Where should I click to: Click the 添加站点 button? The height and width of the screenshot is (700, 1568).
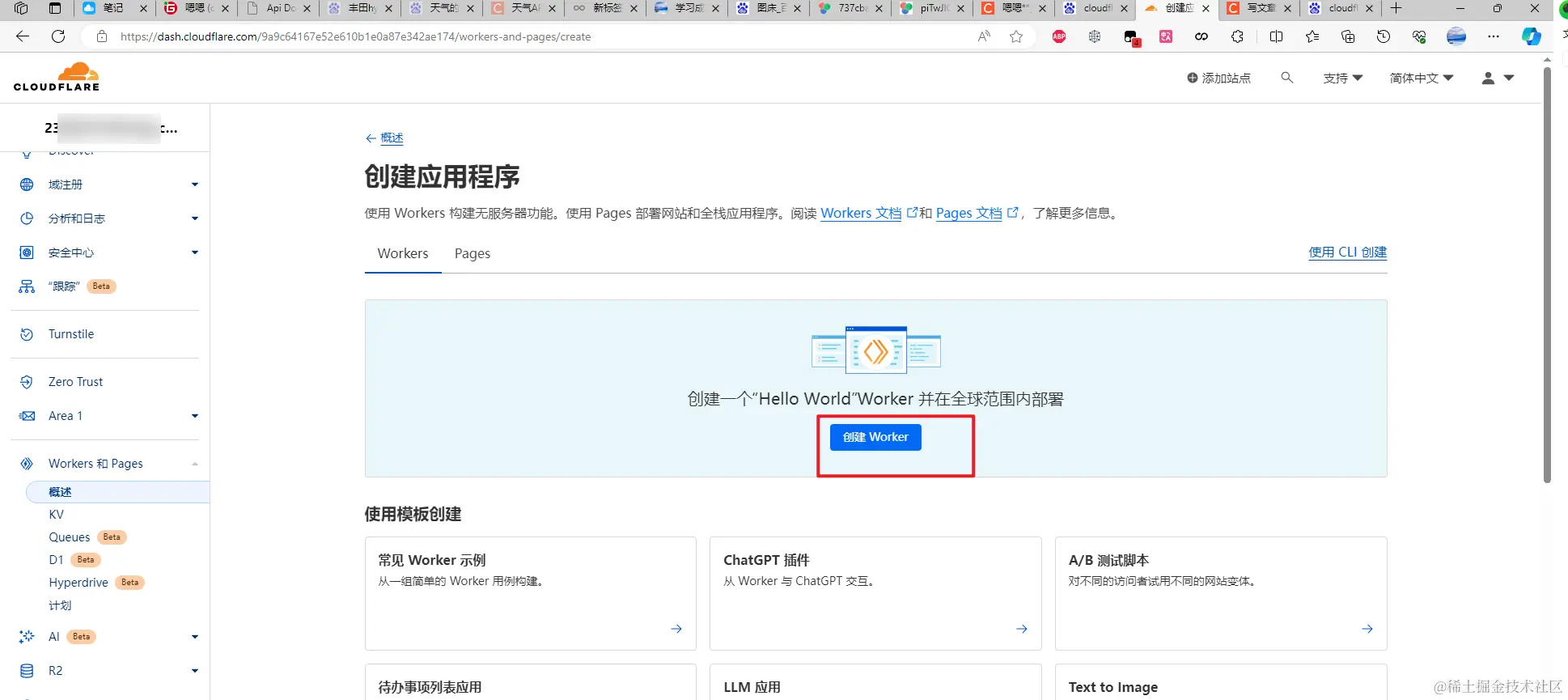[x=1218, y=78]
